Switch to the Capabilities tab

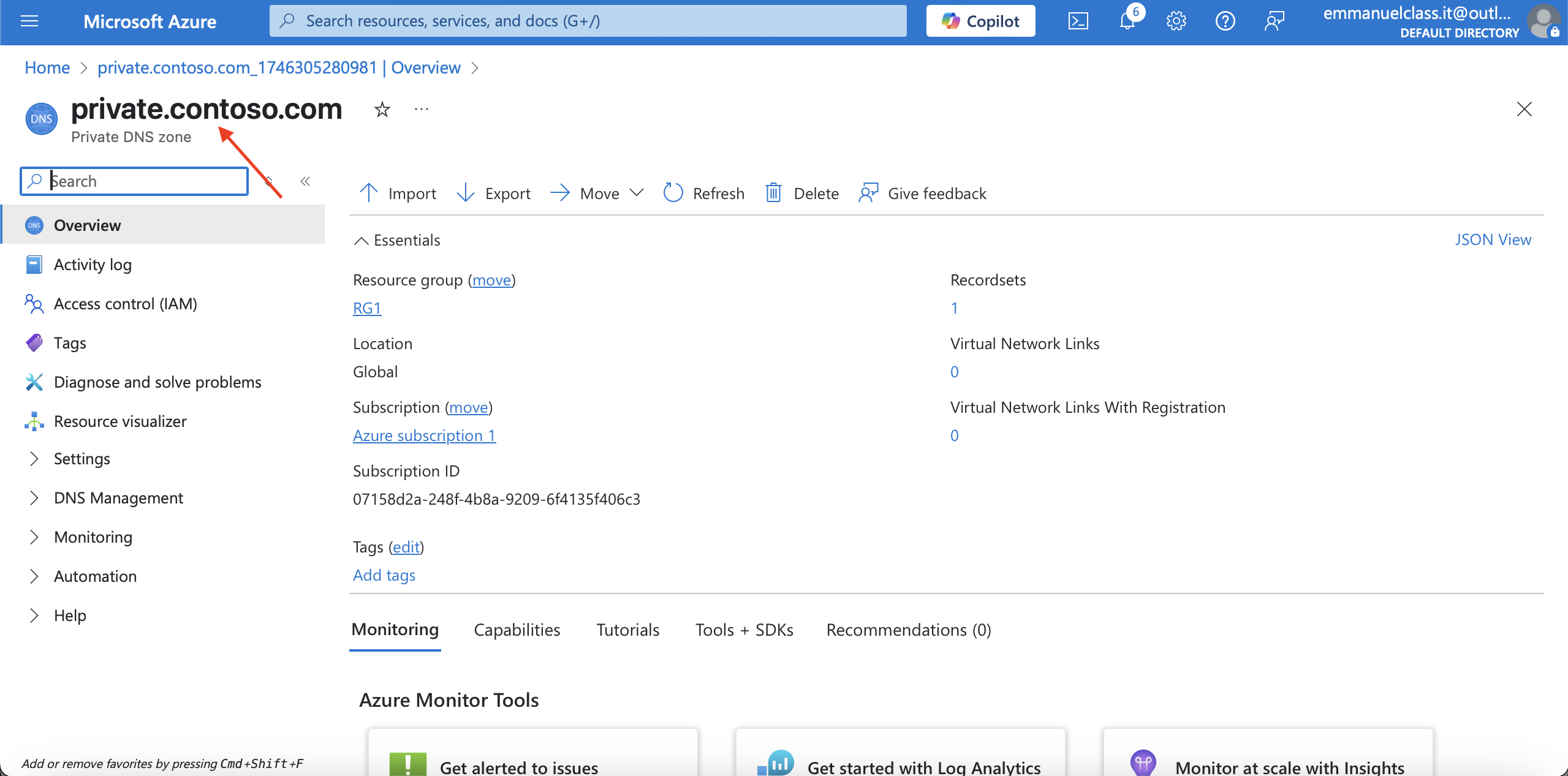click(x=517, y=630)
